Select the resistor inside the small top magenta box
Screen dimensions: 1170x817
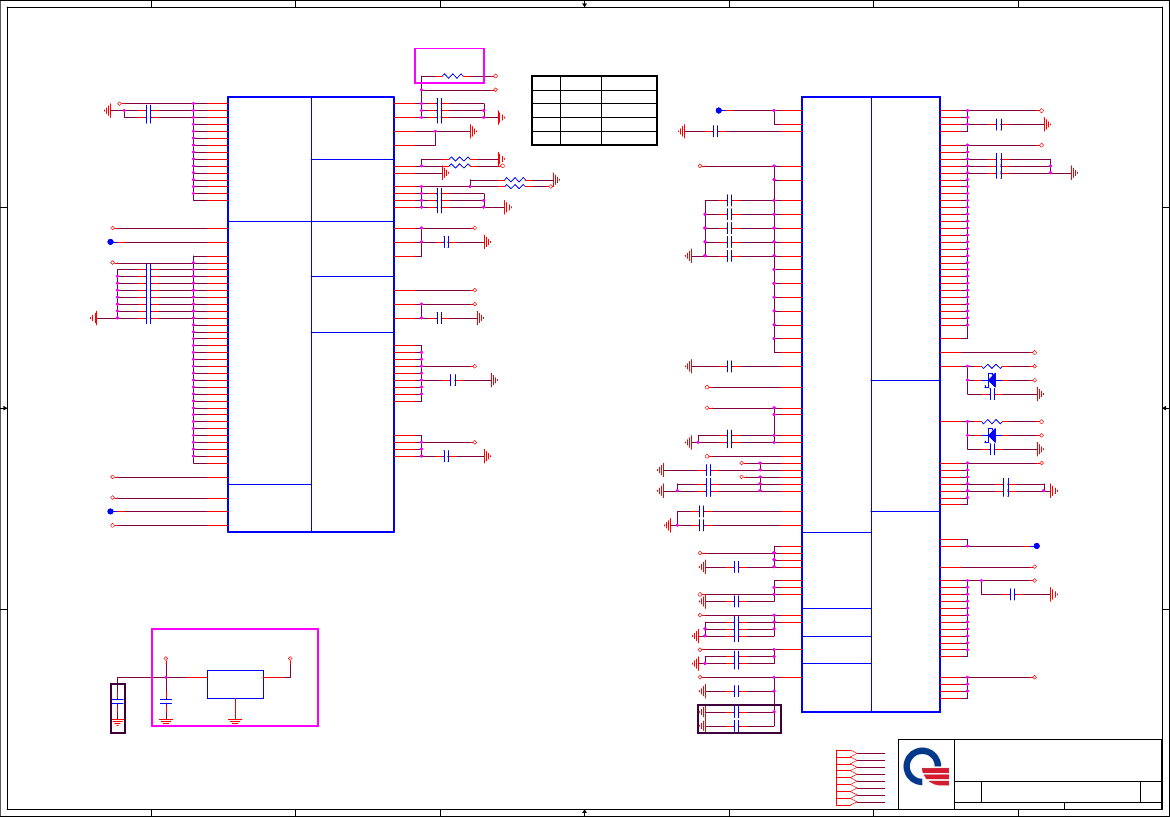(452, 76)
